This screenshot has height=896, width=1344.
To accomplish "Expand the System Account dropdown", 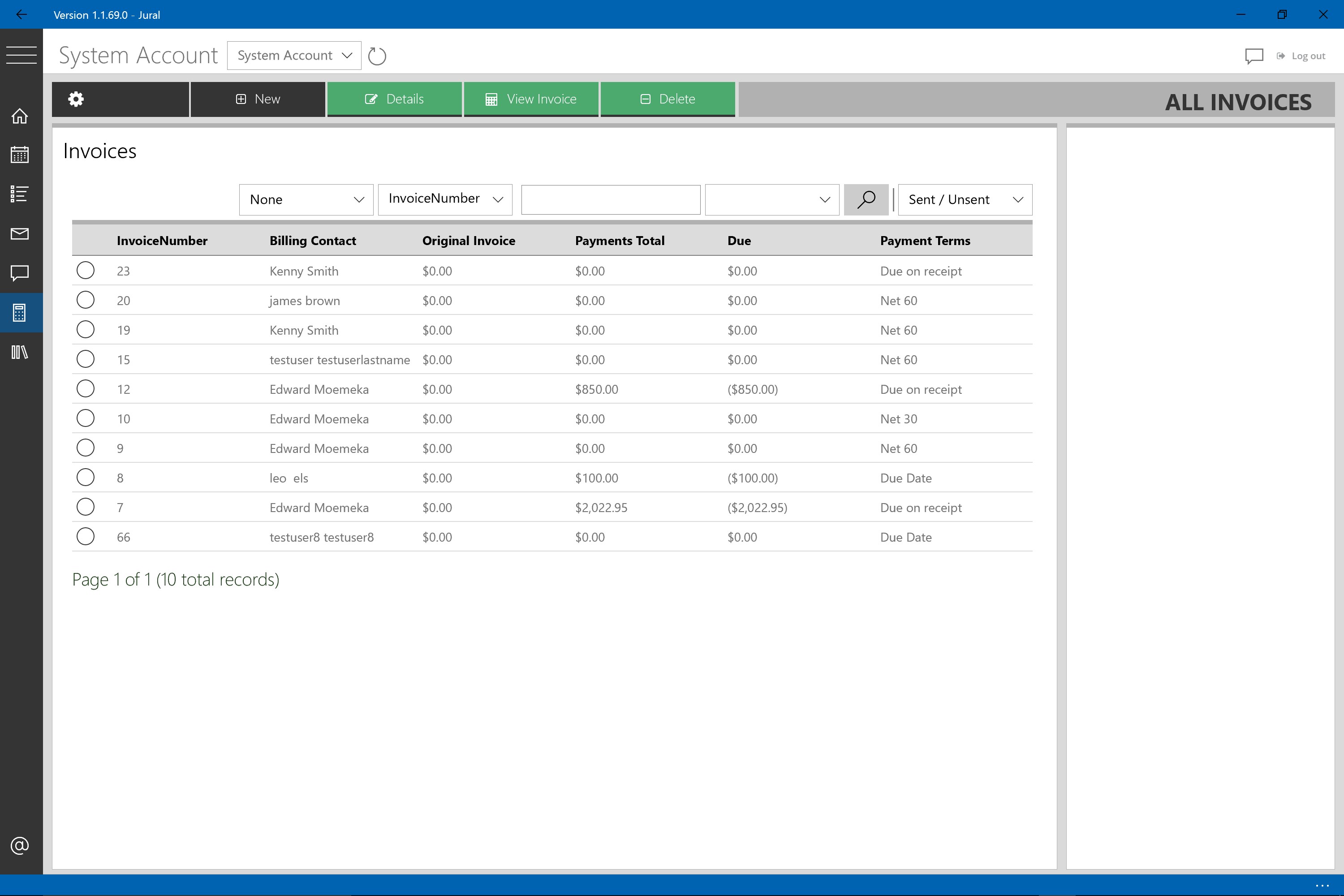I will pyautogui.click(x=294, y=56).
